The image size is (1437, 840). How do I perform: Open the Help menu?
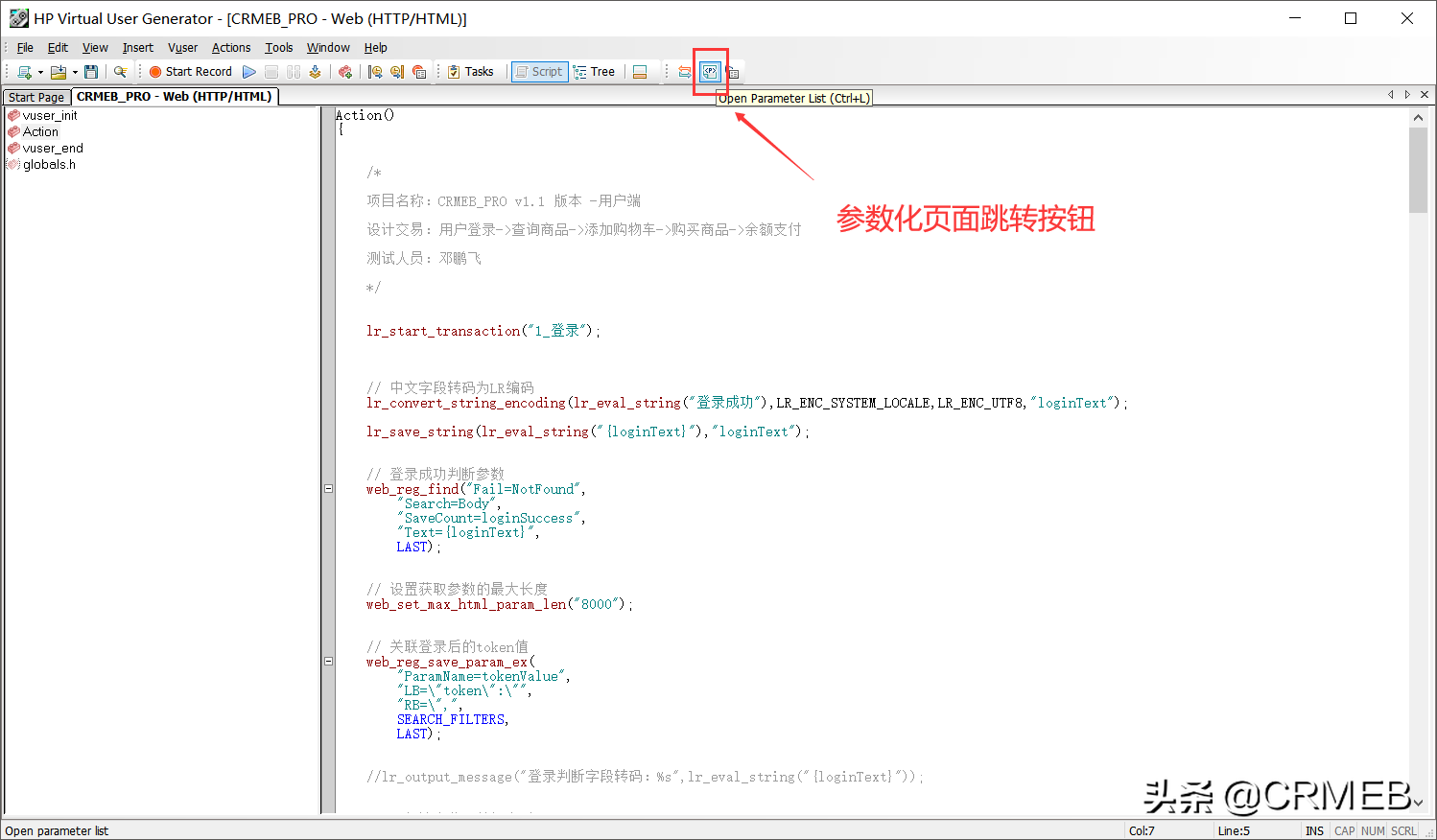[375, 47]
